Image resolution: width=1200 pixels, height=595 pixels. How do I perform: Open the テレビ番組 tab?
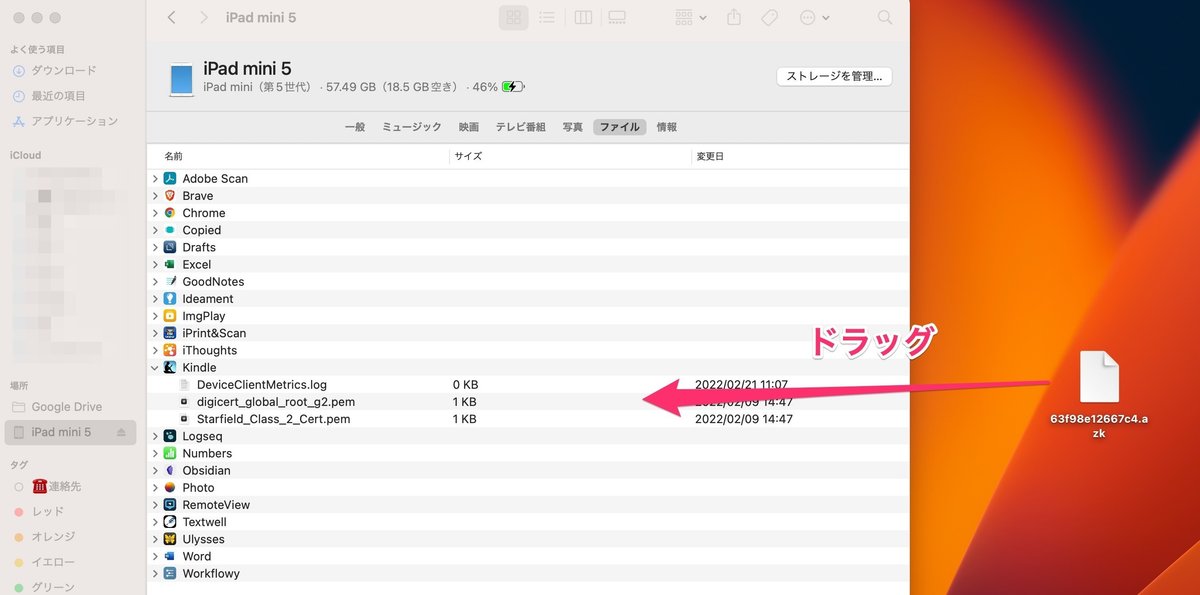(x=521, y=127)
